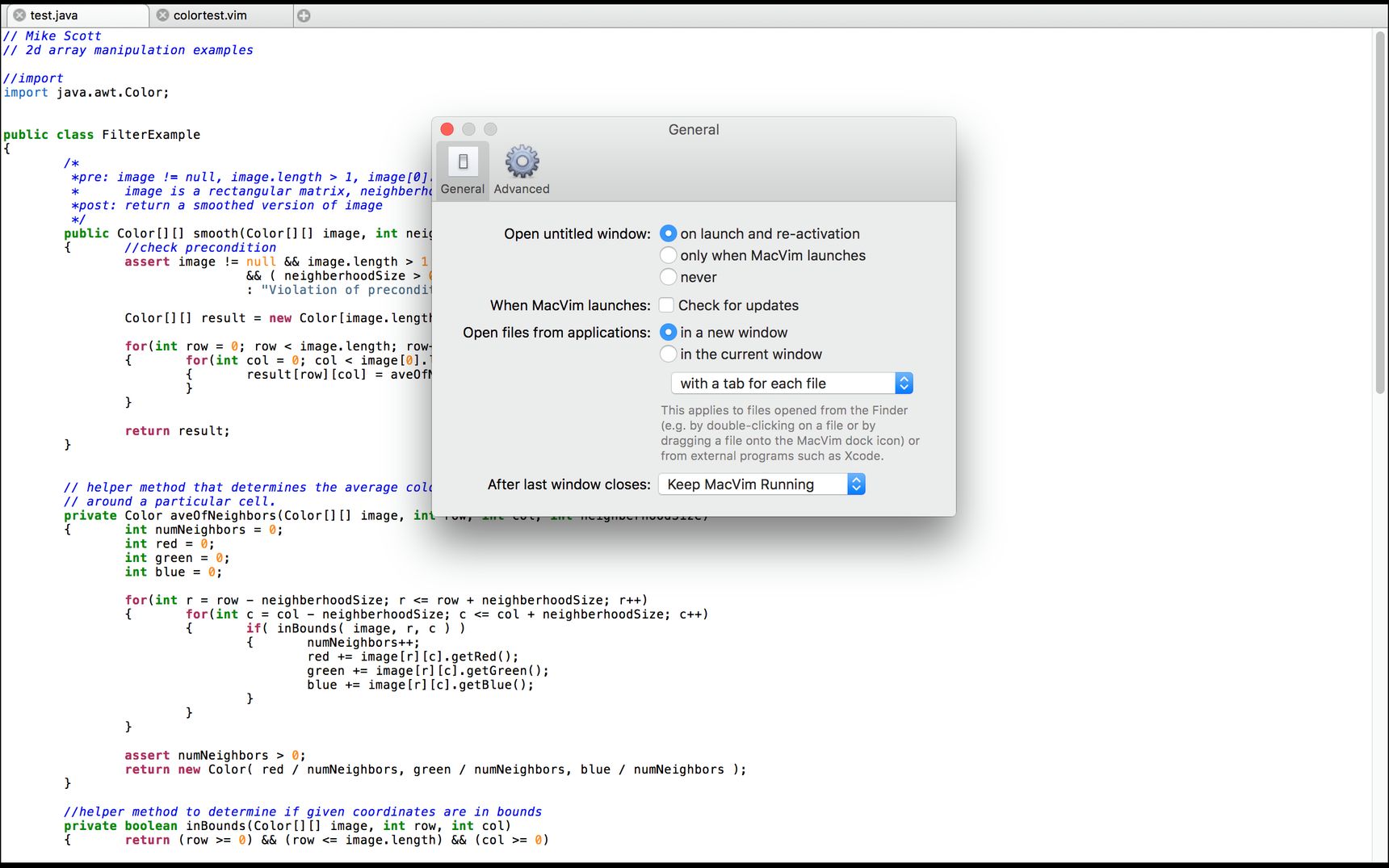The image size is (1389, 868).
Task: Click the 'Open files from applications:' label
Action: 556,333
